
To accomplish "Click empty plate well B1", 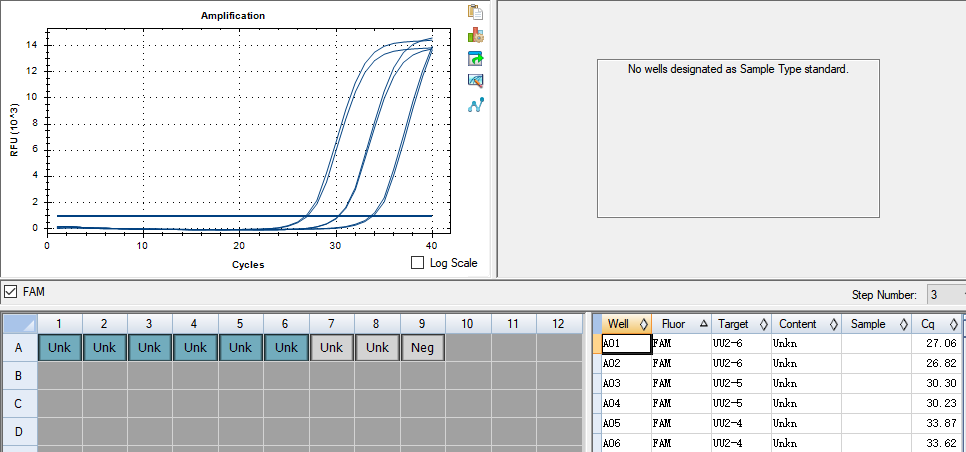I will (60, 376).
